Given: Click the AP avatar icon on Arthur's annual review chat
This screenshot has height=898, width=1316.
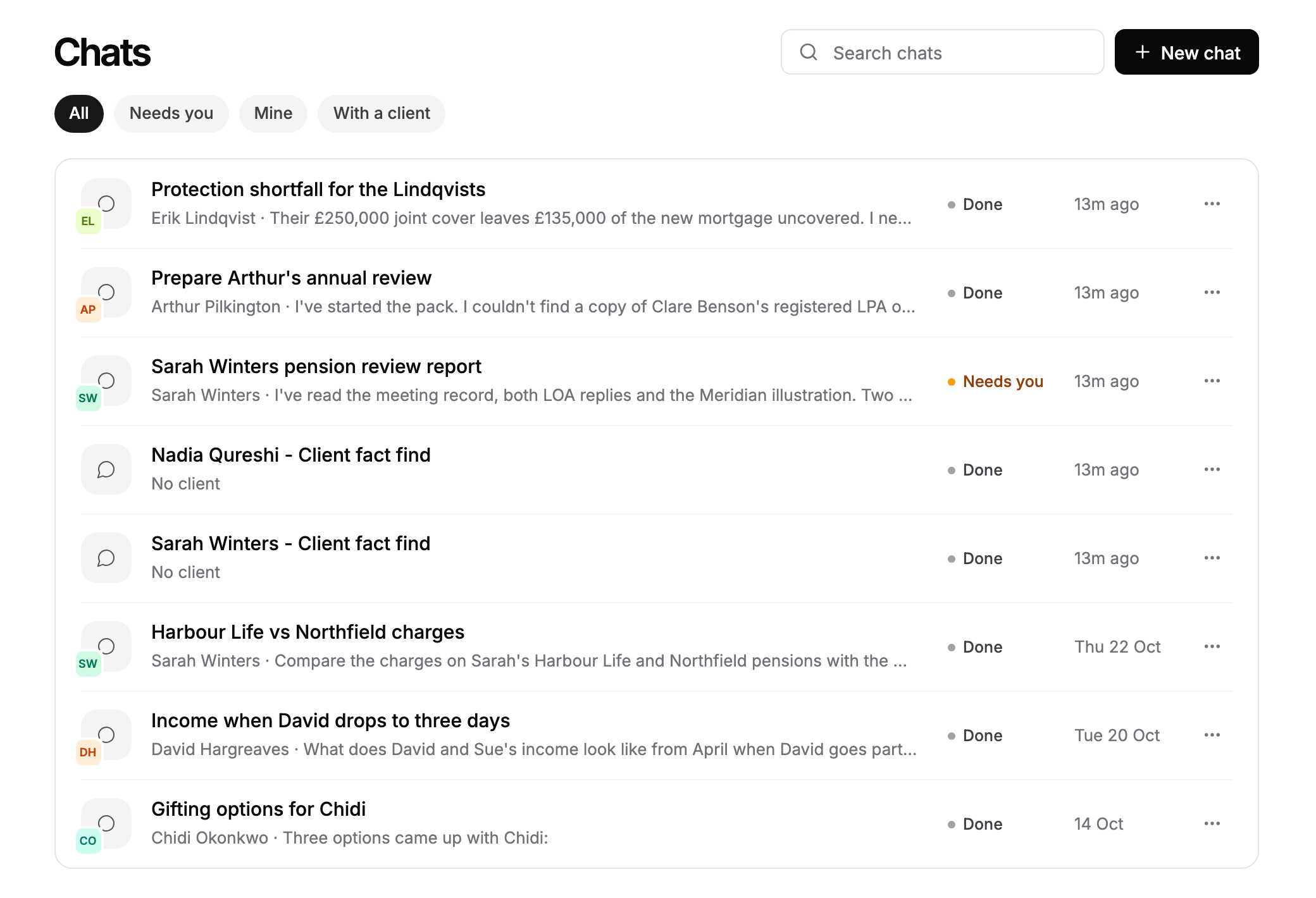Looking at the screenshot, I should coord(88,310).
